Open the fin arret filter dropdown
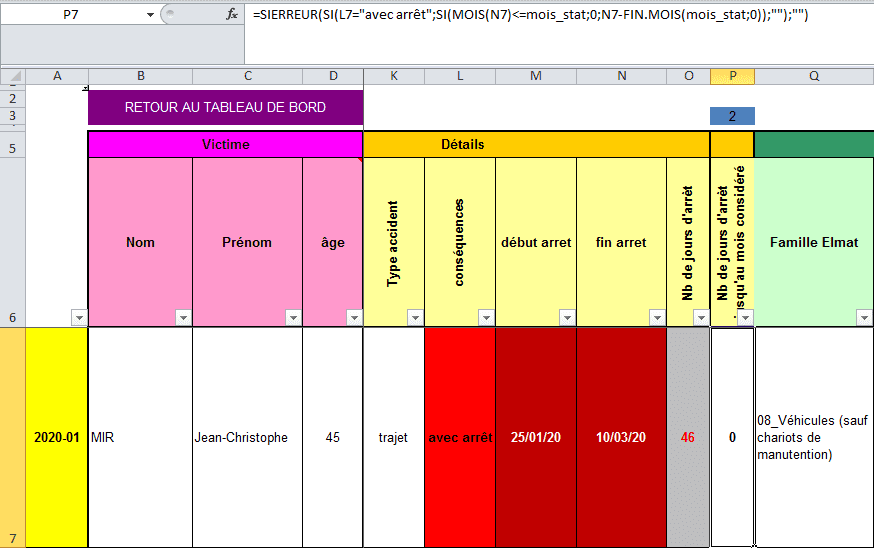The image size is (874, 548). click(657, 317)
